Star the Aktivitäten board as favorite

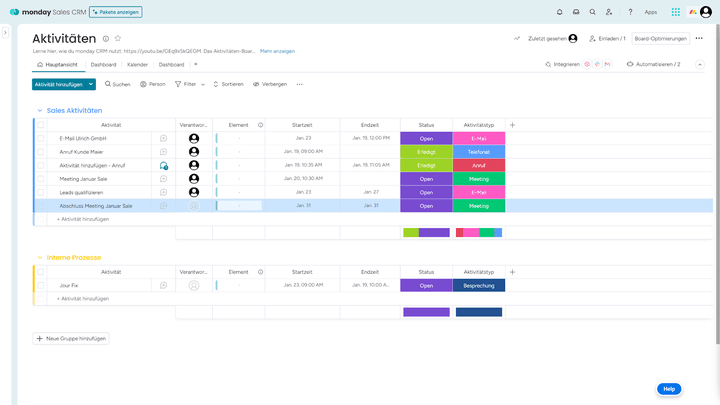click(118, 38)
